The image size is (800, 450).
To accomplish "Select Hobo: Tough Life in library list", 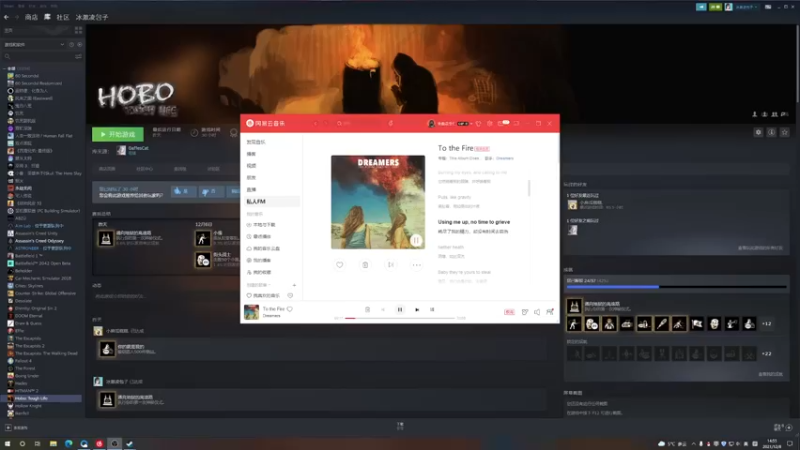I will coord(43,398).
